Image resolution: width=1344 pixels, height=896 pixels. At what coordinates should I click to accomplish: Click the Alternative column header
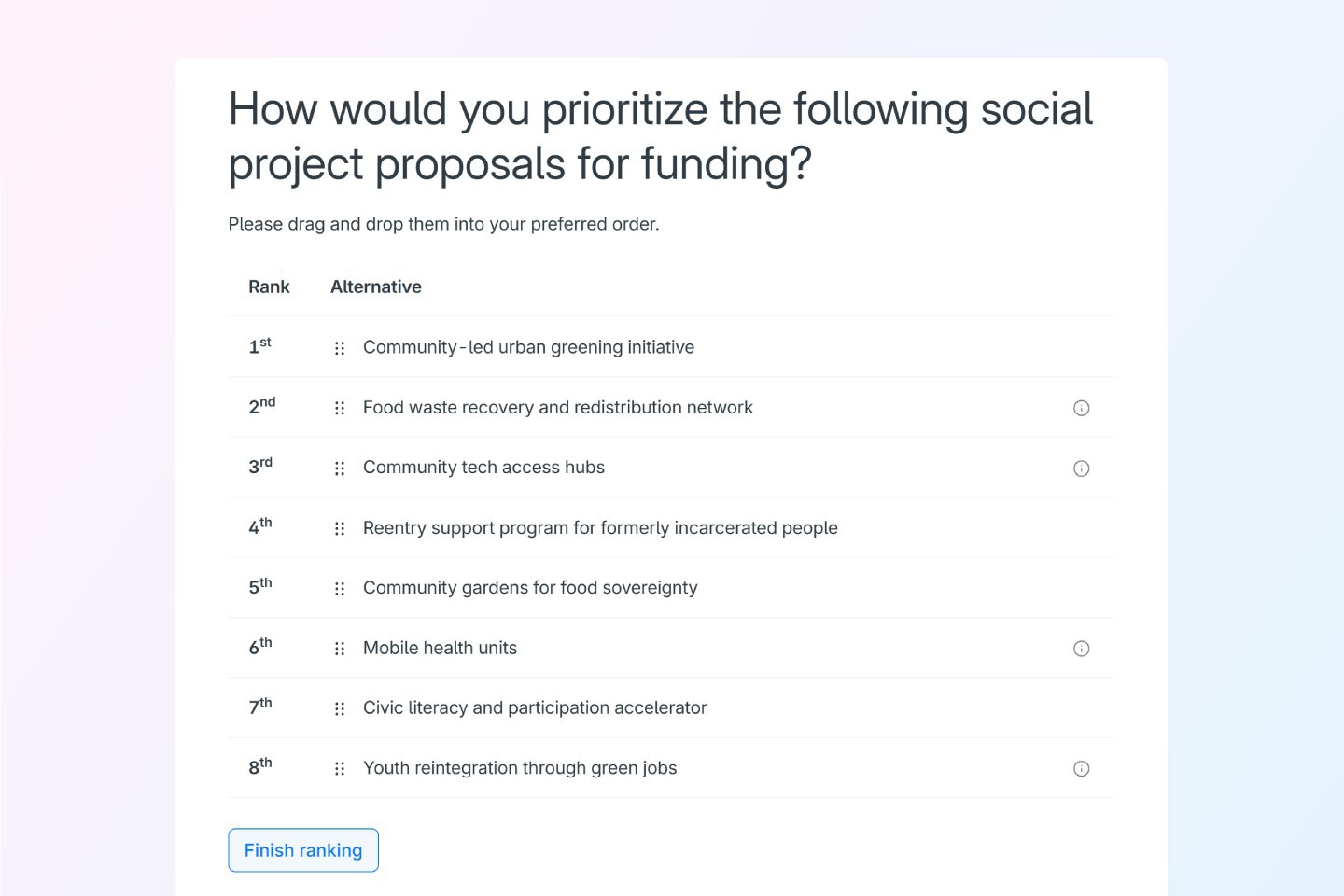(375, 287)
